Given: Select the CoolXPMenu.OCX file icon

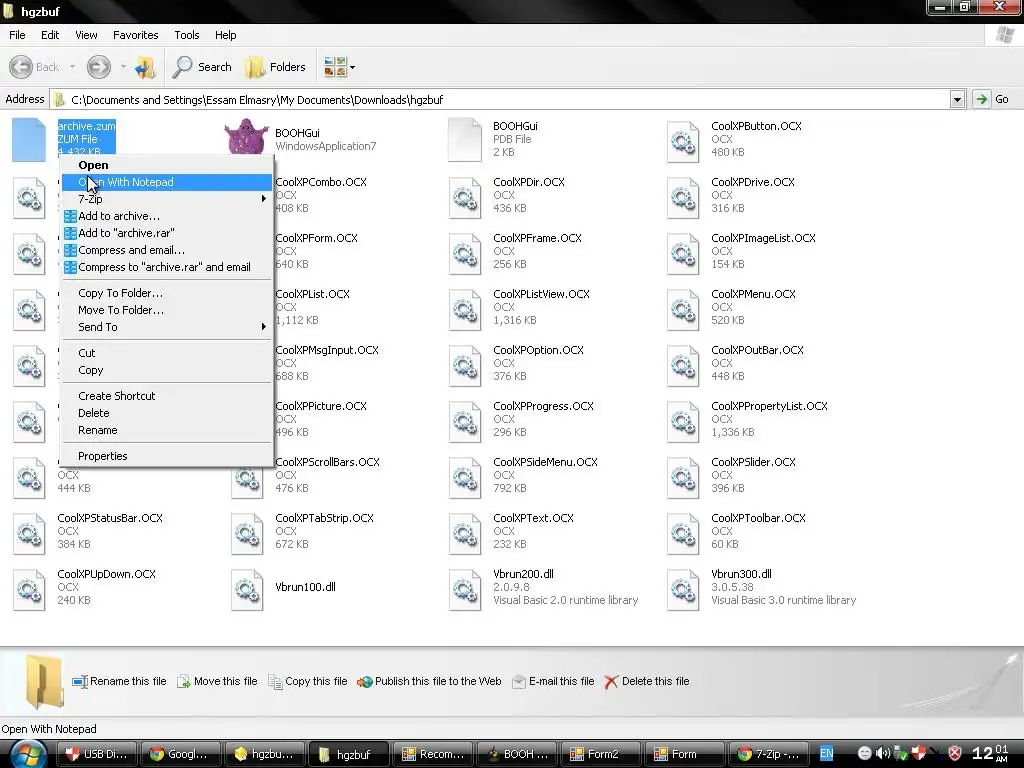Looking at the screenshot, I should (682, 309).
